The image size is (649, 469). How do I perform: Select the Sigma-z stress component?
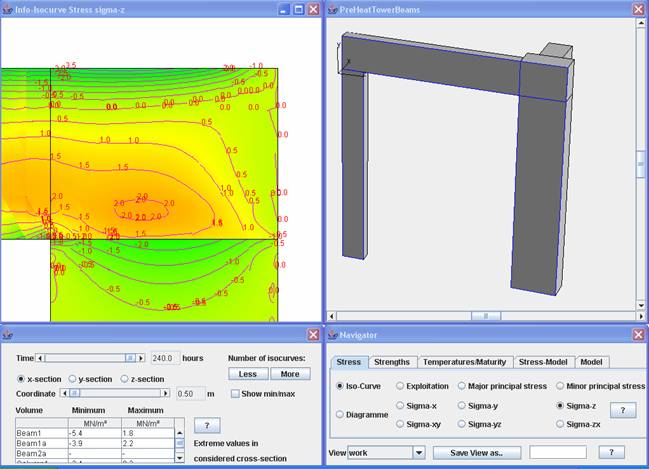click(x=560, y=406)
